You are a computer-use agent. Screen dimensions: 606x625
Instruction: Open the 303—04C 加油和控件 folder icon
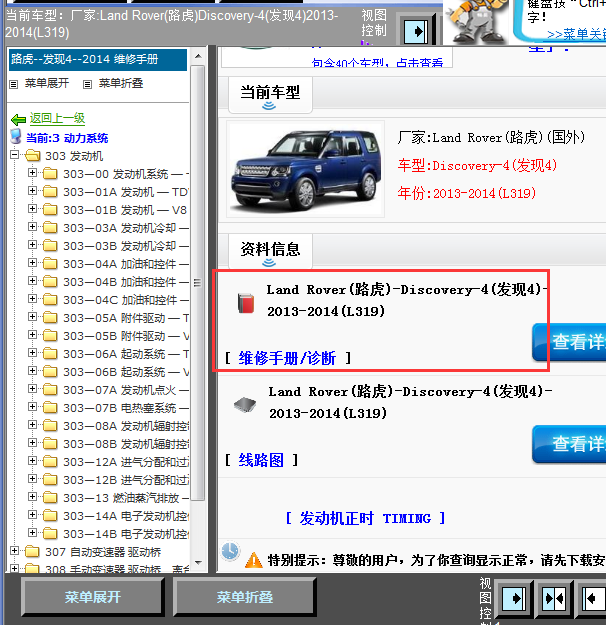click(x=50, y=299)
